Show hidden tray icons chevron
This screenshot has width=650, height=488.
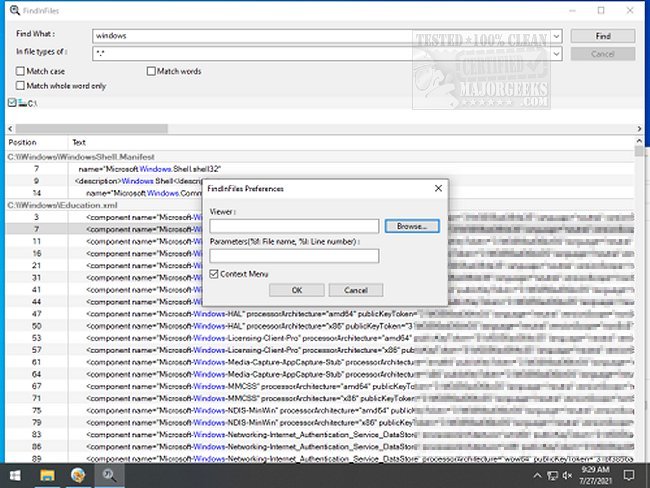click(x=537, y=476)
